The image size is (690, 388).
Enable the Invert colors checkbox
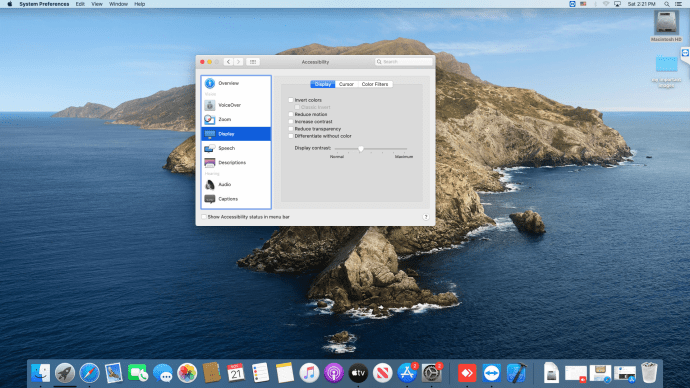click(x=291, y=100)
